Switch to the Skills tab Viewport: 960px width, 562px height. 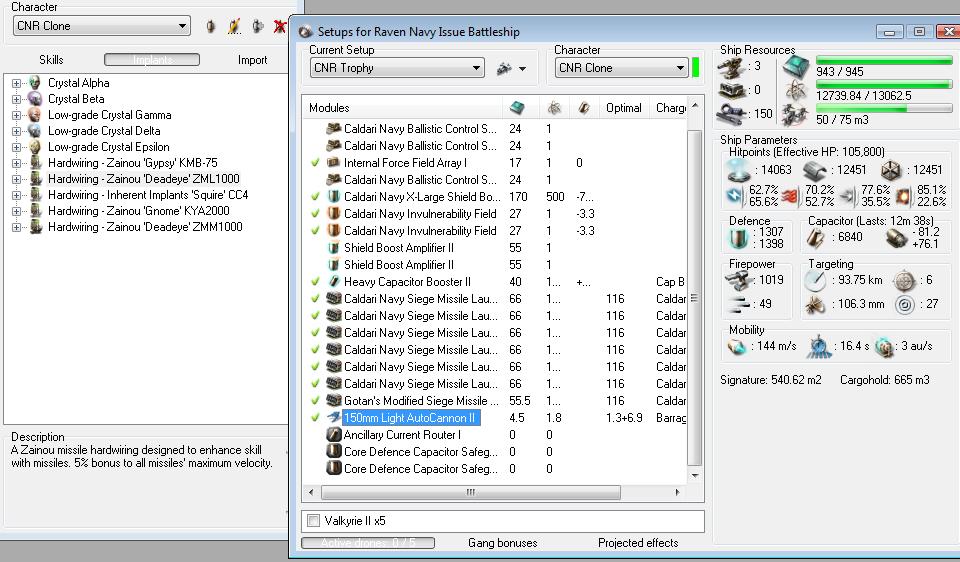51,59
